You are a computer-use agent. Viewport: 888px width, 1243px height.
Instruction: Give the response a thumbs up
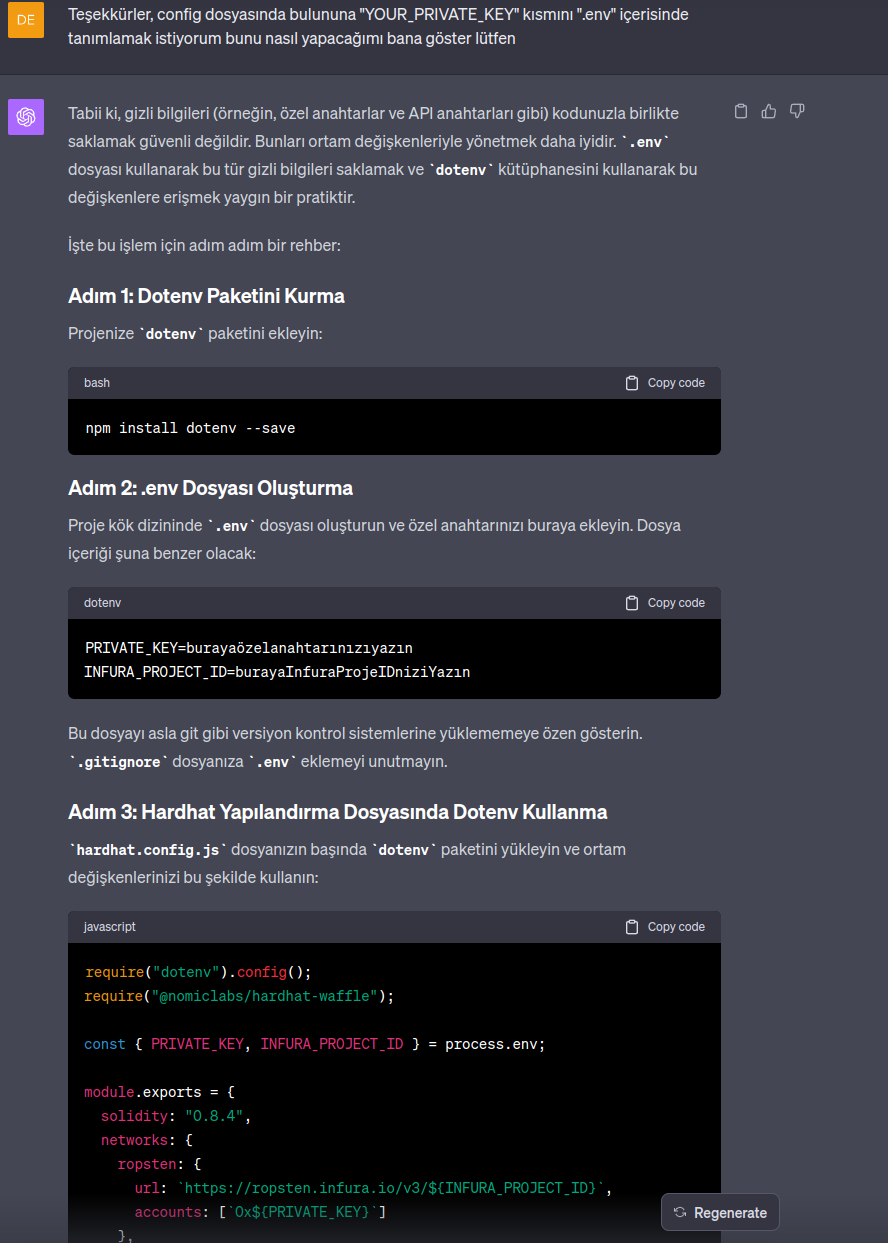coord(769,111)
